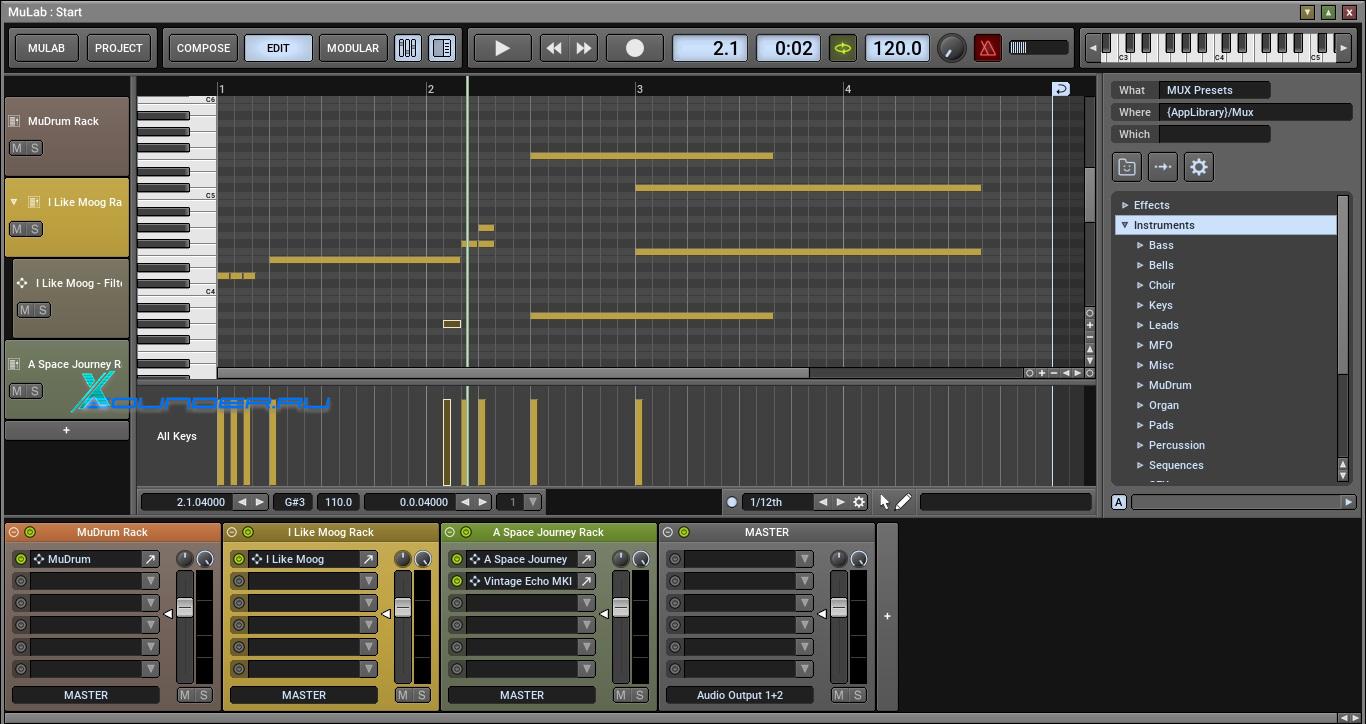The height and width of the screenshot is (724, 1366).
Task: Click the A button in the browser footer
Action: coord(1119,502)
